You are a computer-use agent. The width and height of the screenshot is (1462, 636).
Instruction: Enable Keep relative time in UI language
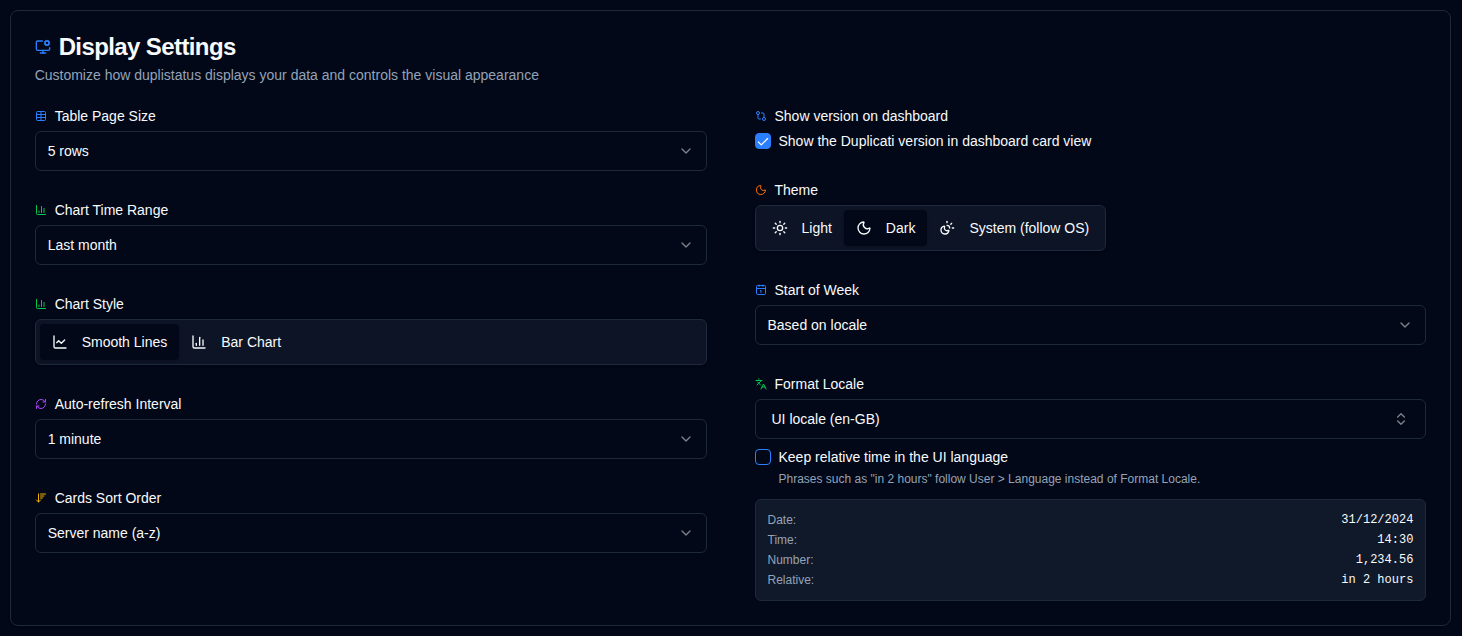[x=763, y=457]
